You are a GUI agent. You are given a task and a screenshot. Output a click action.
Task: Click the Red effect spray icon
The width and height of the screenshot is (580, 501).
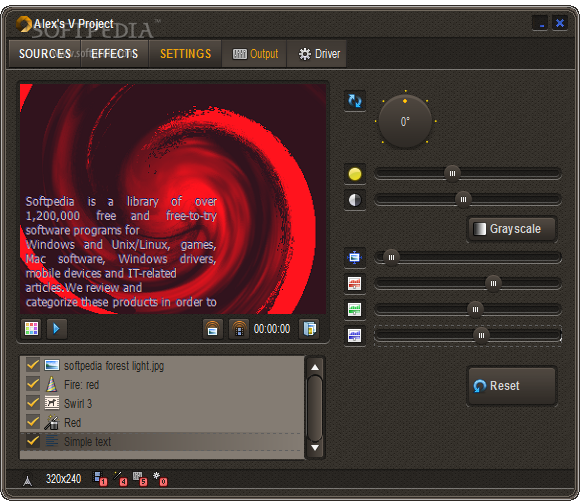tap(51, 422)
